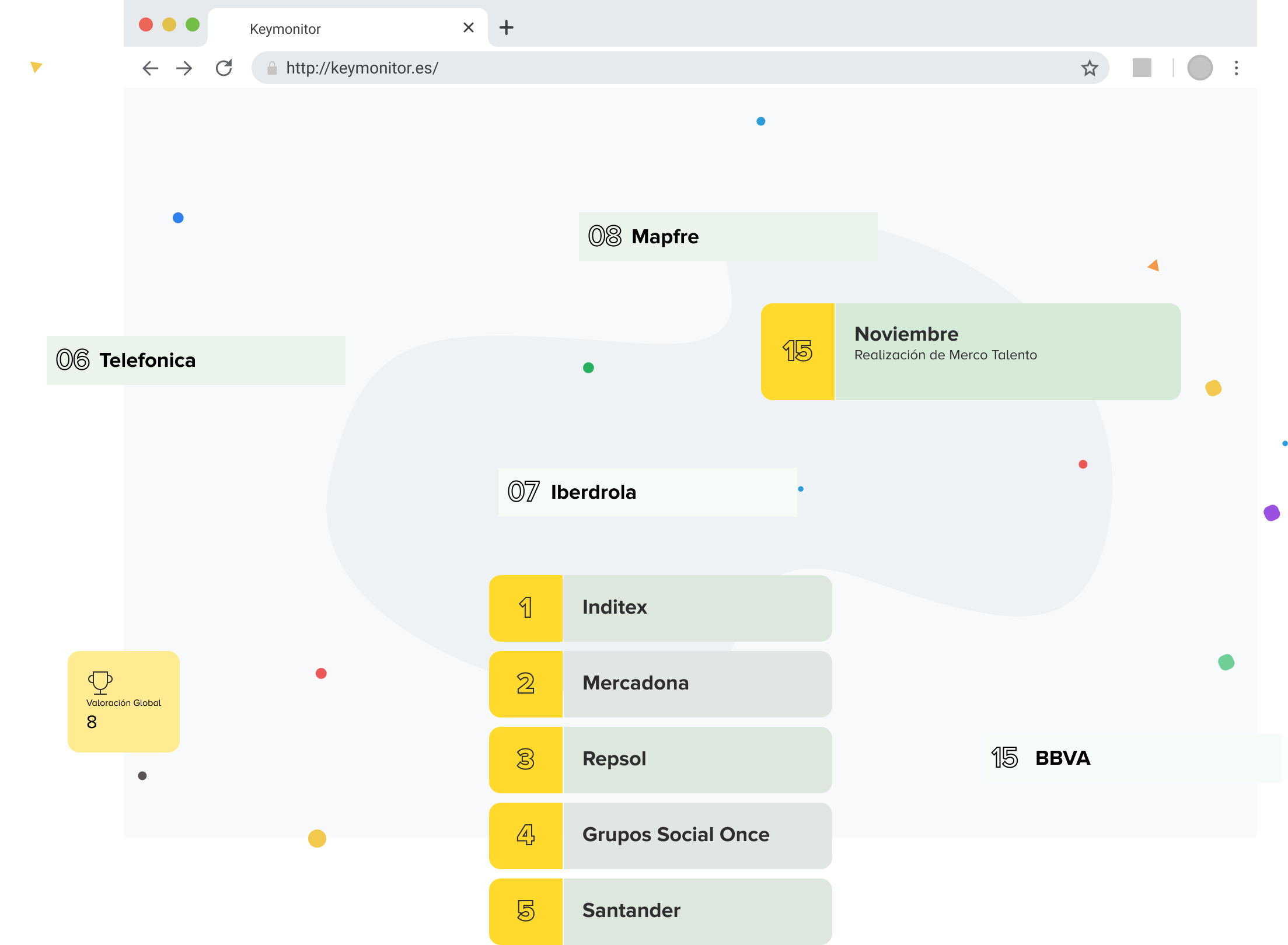Click the yellow number 5 badge

[x=526, y=911]
